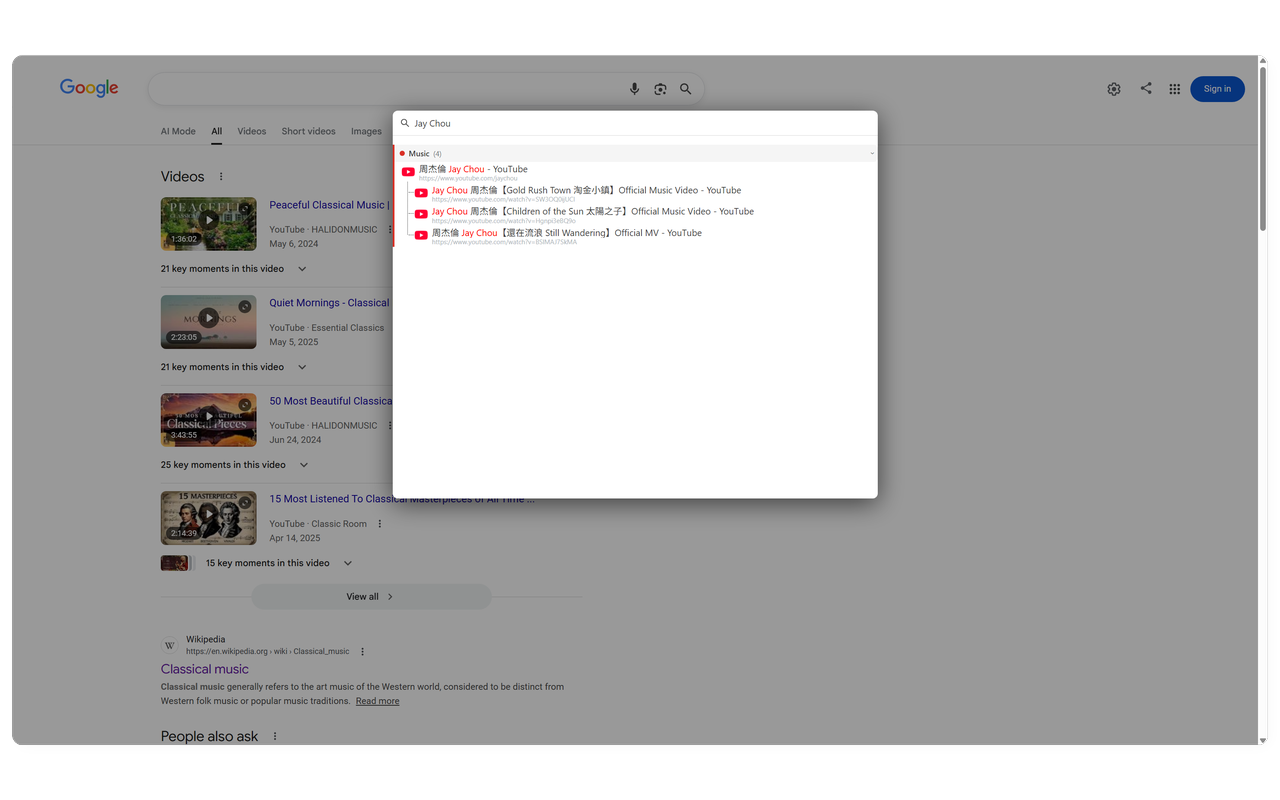Expand key moments for Peaceful Classical Music
The height and width of the screenshot is (800, 1280).
(302, 269)
